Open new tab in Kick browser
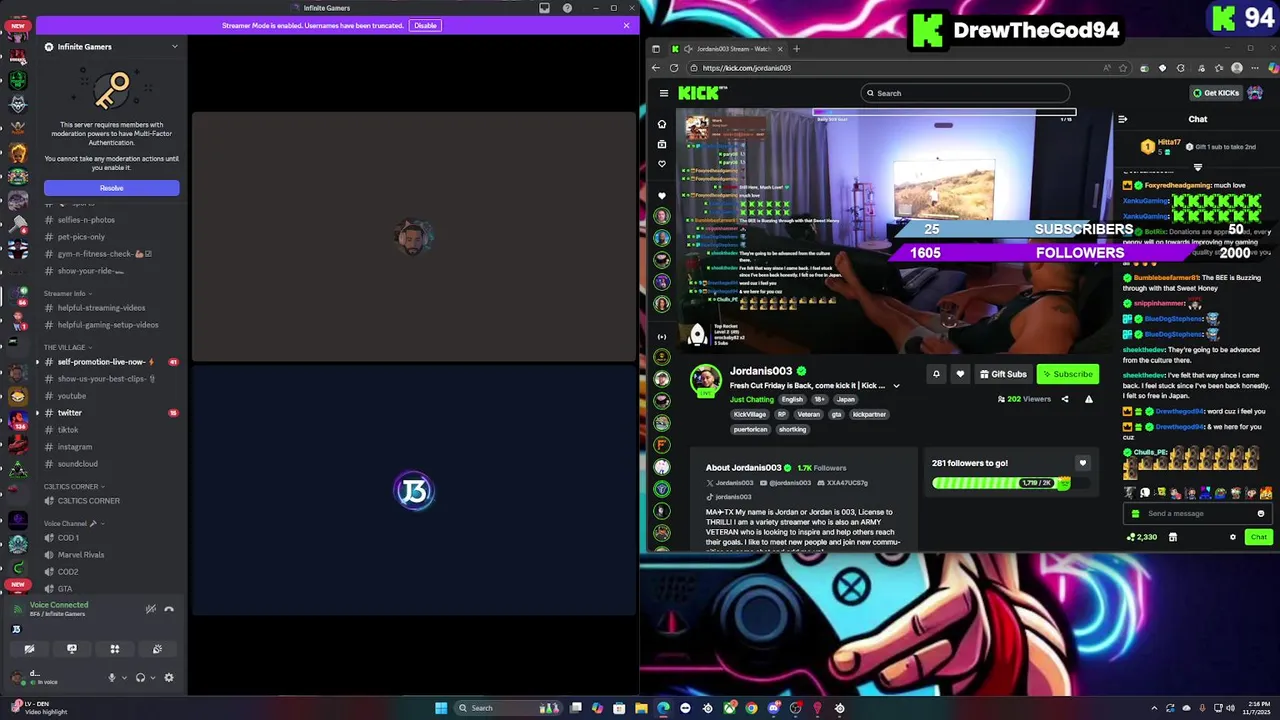 pyautogui.click(x=796, y=48)
